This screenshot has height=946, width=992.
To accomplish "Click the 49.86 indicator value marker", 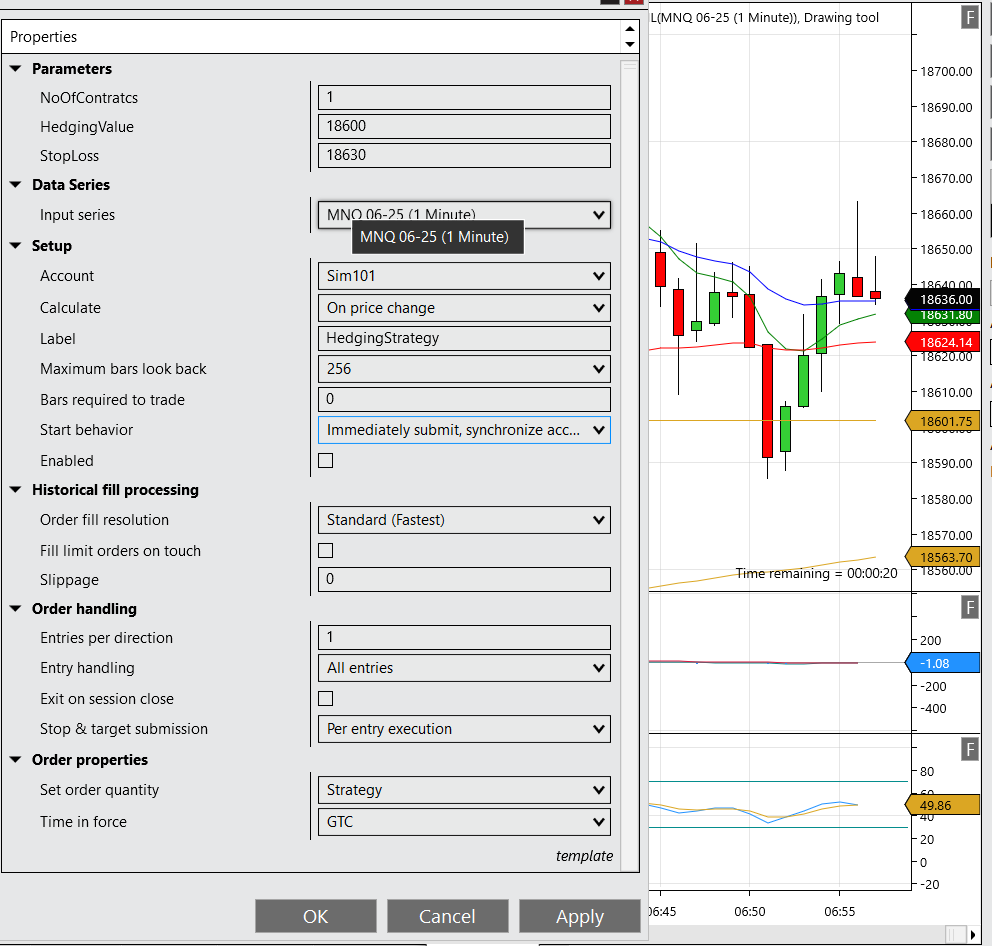I will click(943, 806).
